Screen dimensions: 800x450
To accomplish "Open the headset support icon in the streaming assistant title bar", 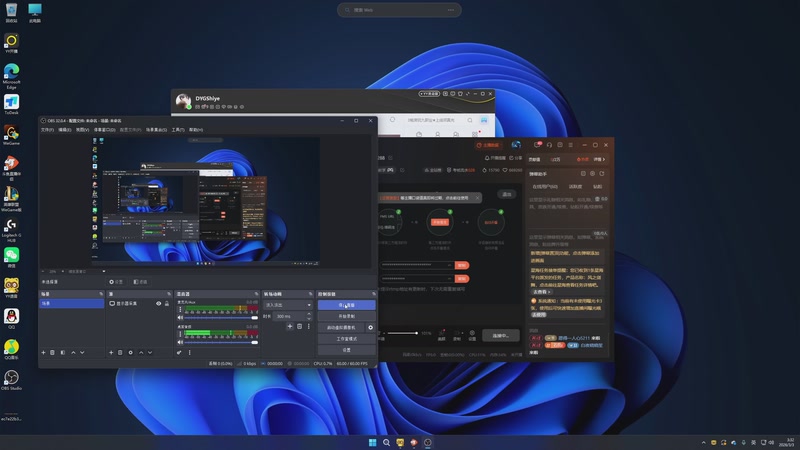I will click(x=549, y=145).
